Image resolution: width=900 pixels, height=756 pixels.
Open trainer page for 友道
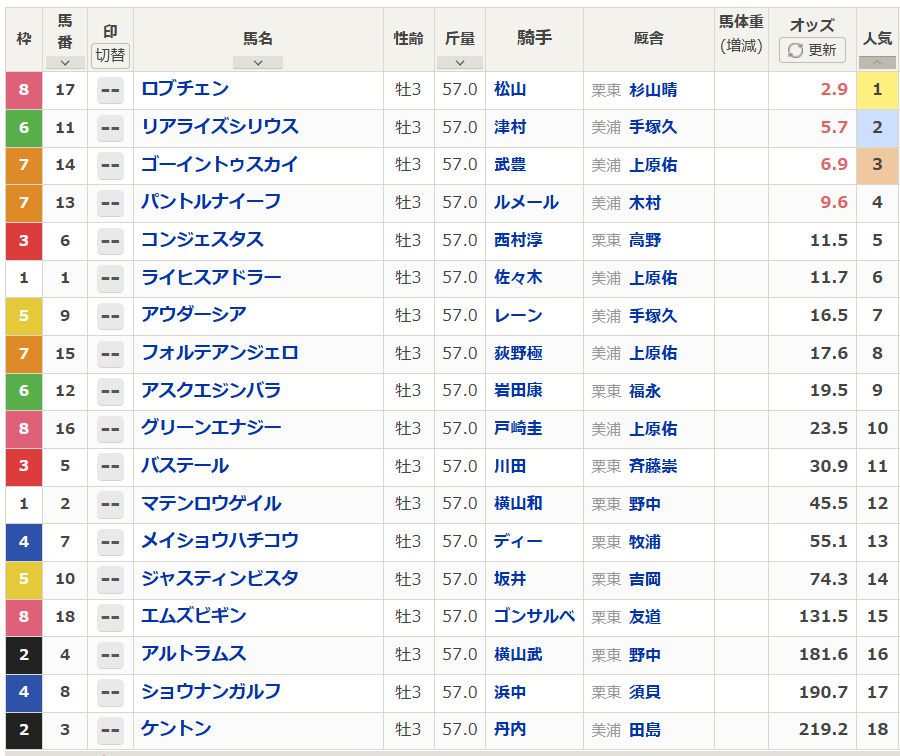click(645, 617)
